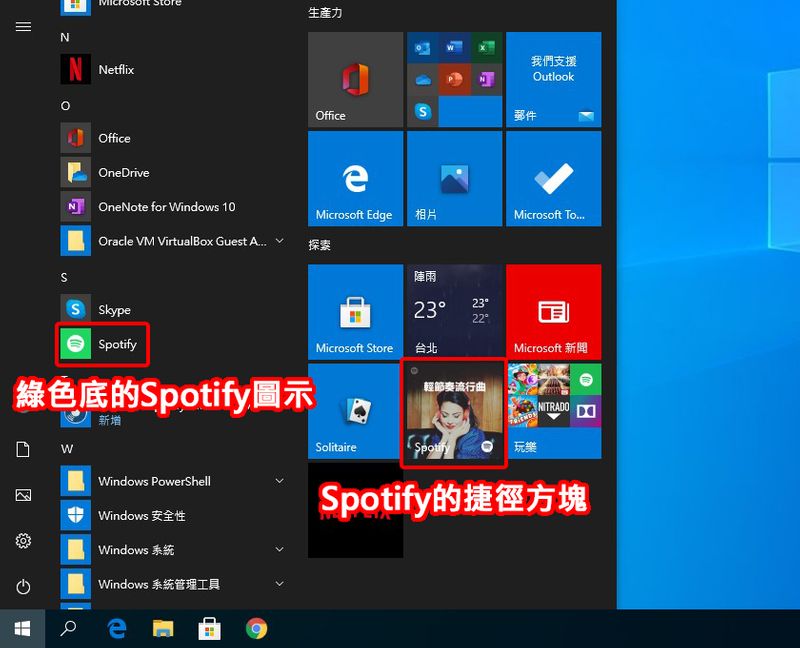Image resolution: width=800 pixels, height=648 pixels.
Task: Open the 台北 weather tile
Action: (x=455, y=312)
